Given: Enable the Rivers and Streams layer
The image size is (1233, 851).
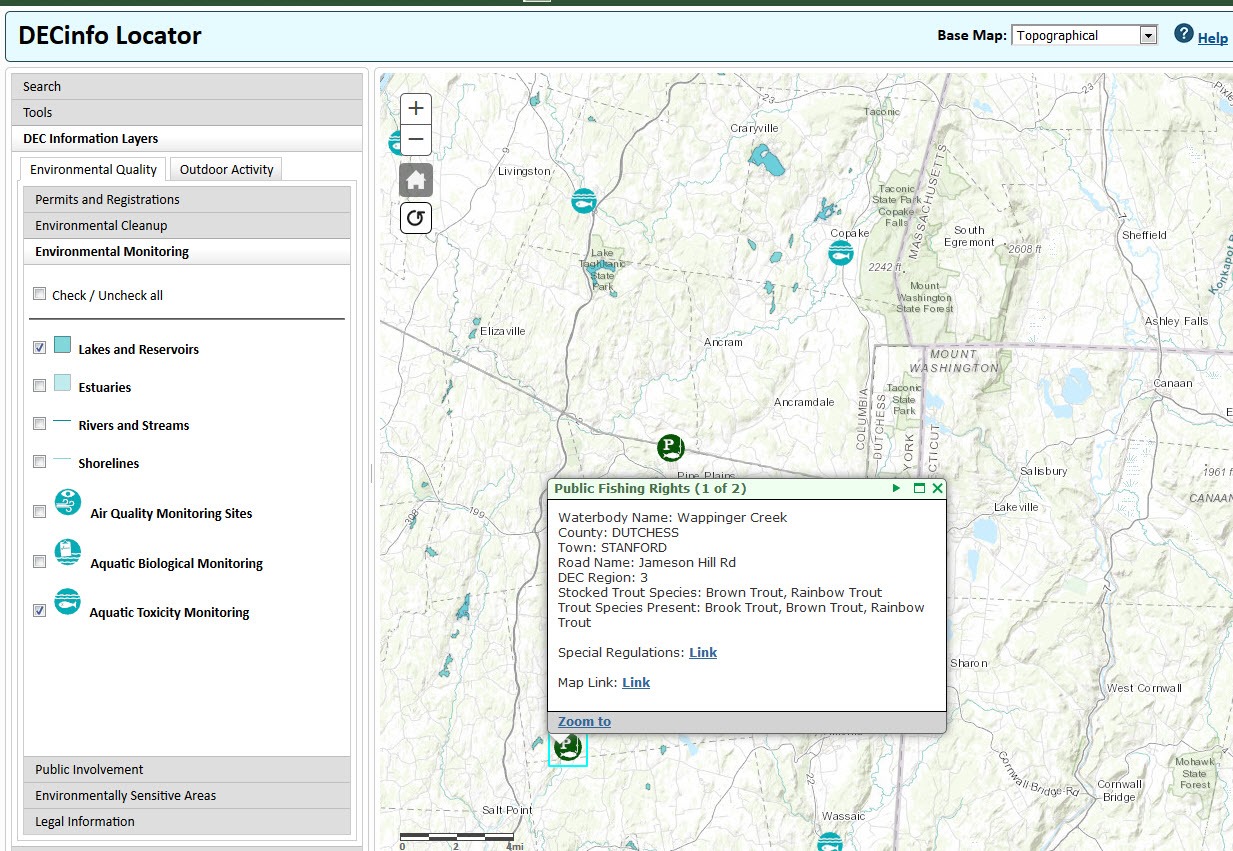Looking at the screenshot, I should point(40,423).
